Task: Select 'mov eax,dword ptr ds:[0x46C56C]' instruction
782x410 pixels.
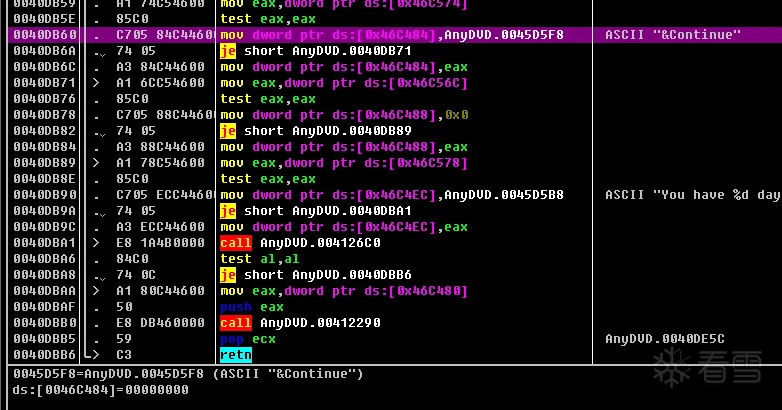Action: [x=344, y=83]
